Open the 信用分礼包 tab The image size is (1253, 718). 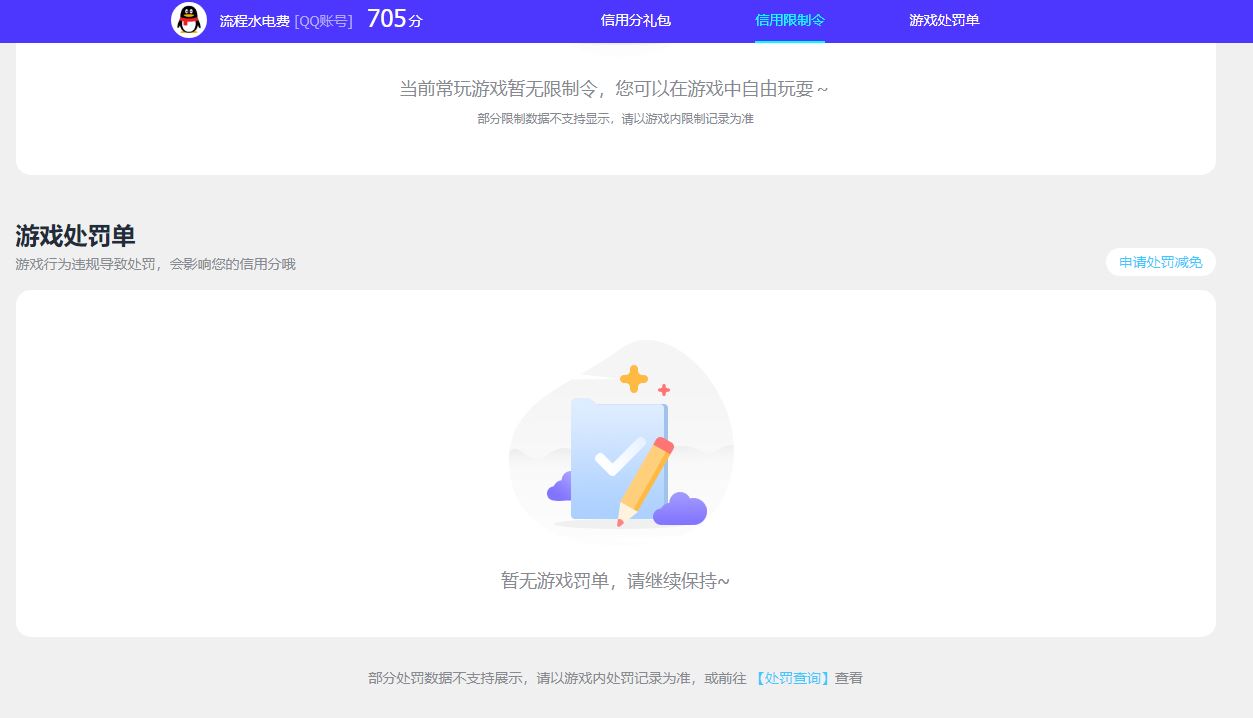point(635,20)
